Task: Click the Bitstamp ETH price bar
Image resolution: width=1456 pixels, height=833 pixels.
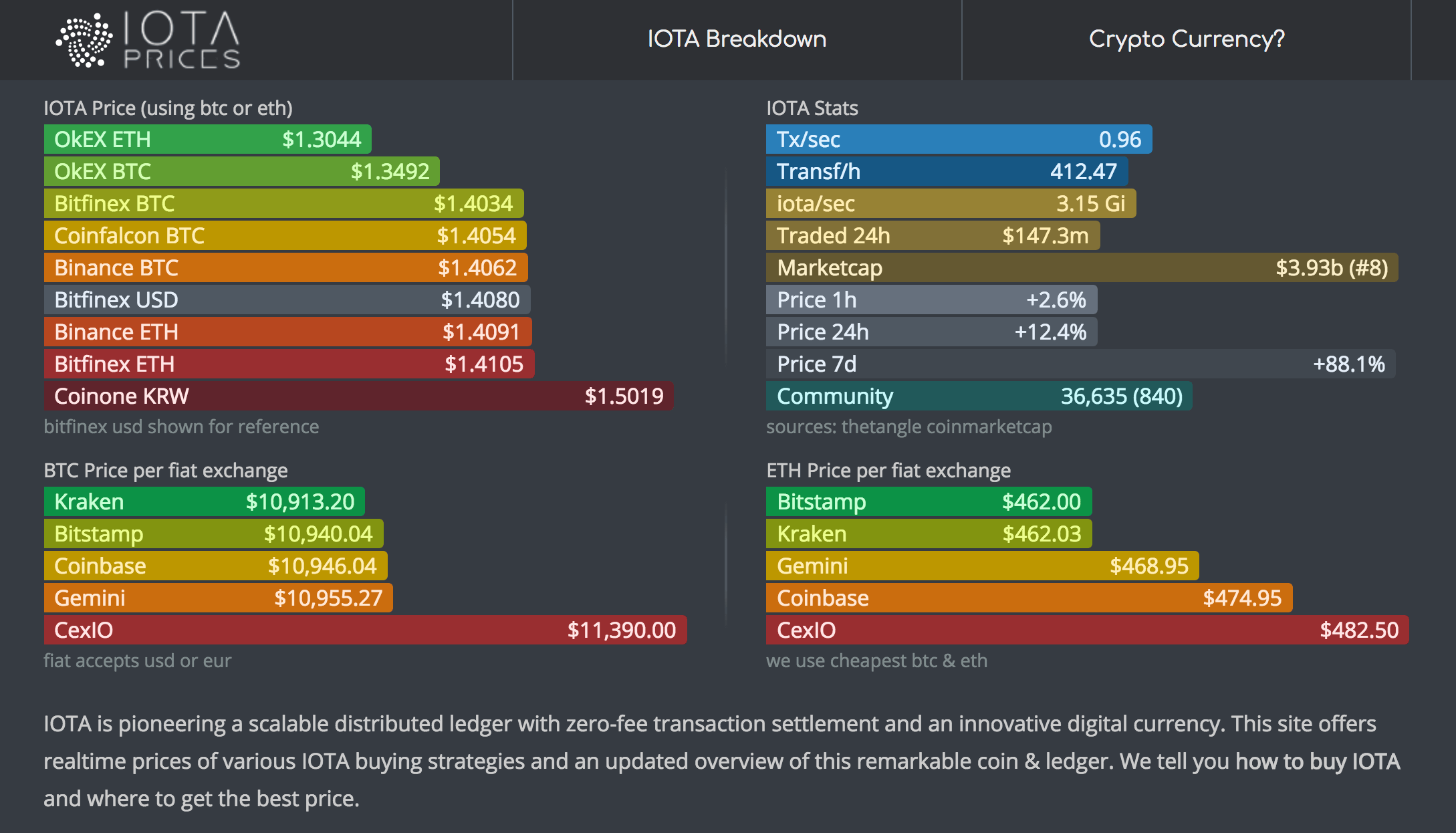Action: tap(929, 501)
